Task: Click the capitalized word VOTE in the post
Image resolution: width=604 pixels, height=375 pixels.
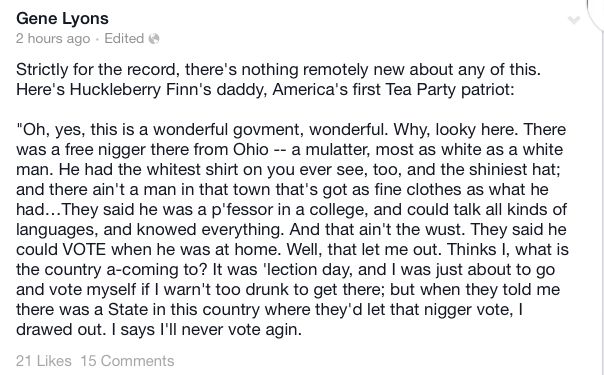Action: (84, 249)
